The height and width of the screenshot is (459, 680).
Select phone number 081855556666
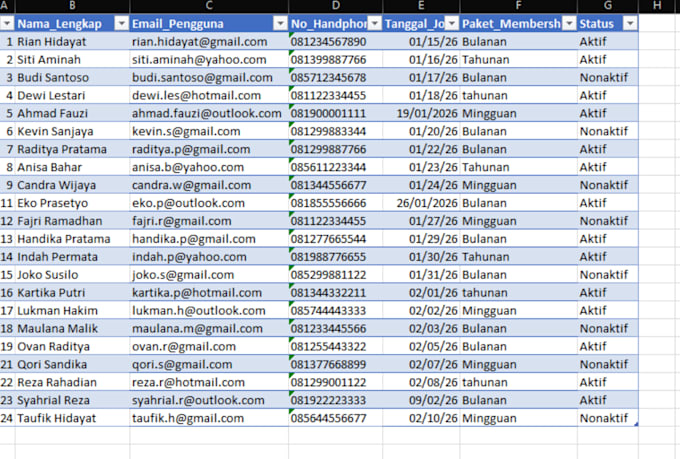336,203
